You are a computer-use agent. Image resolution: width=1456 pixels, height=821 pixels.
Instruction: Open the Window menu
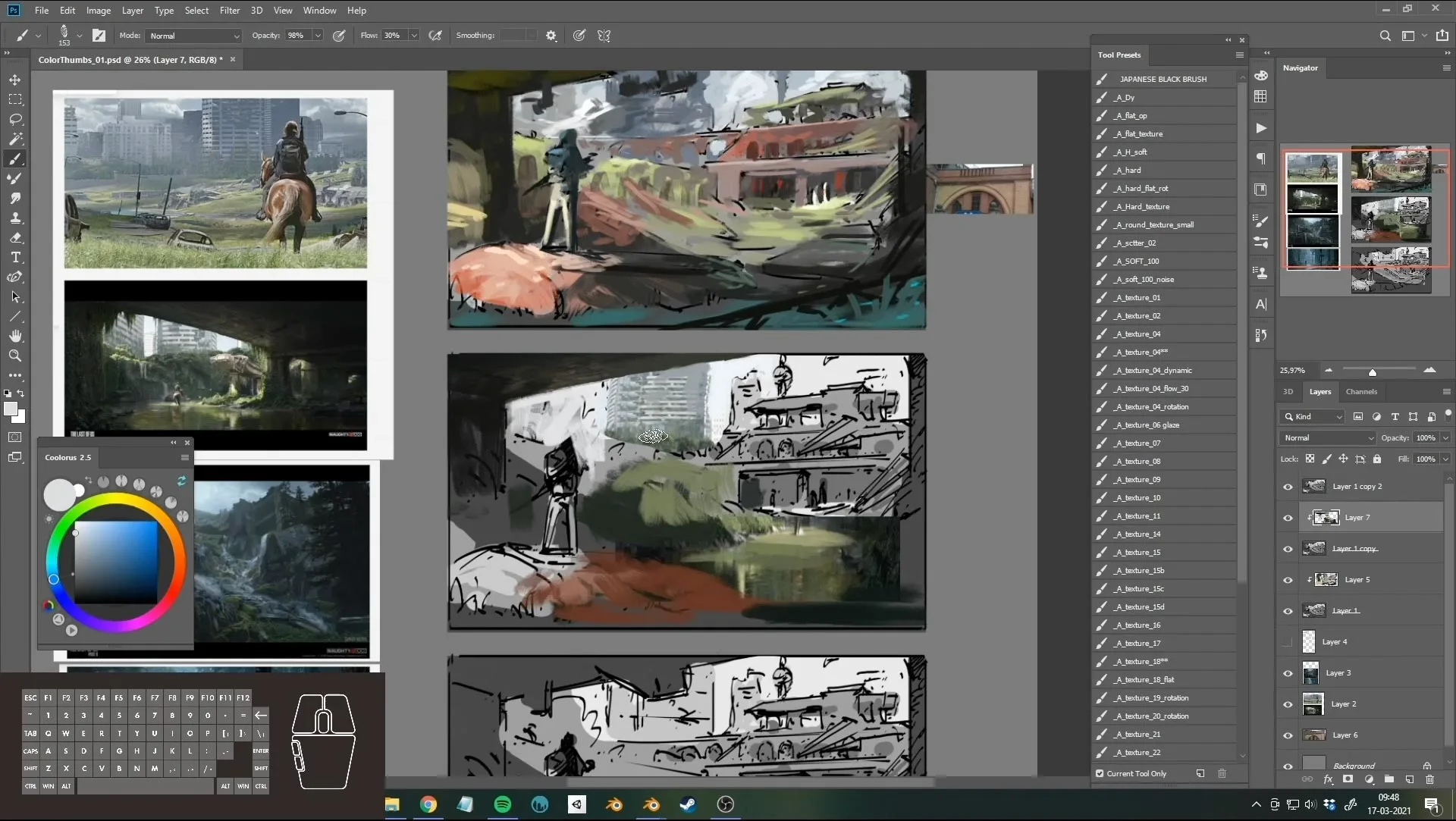[x=319, y=11]
